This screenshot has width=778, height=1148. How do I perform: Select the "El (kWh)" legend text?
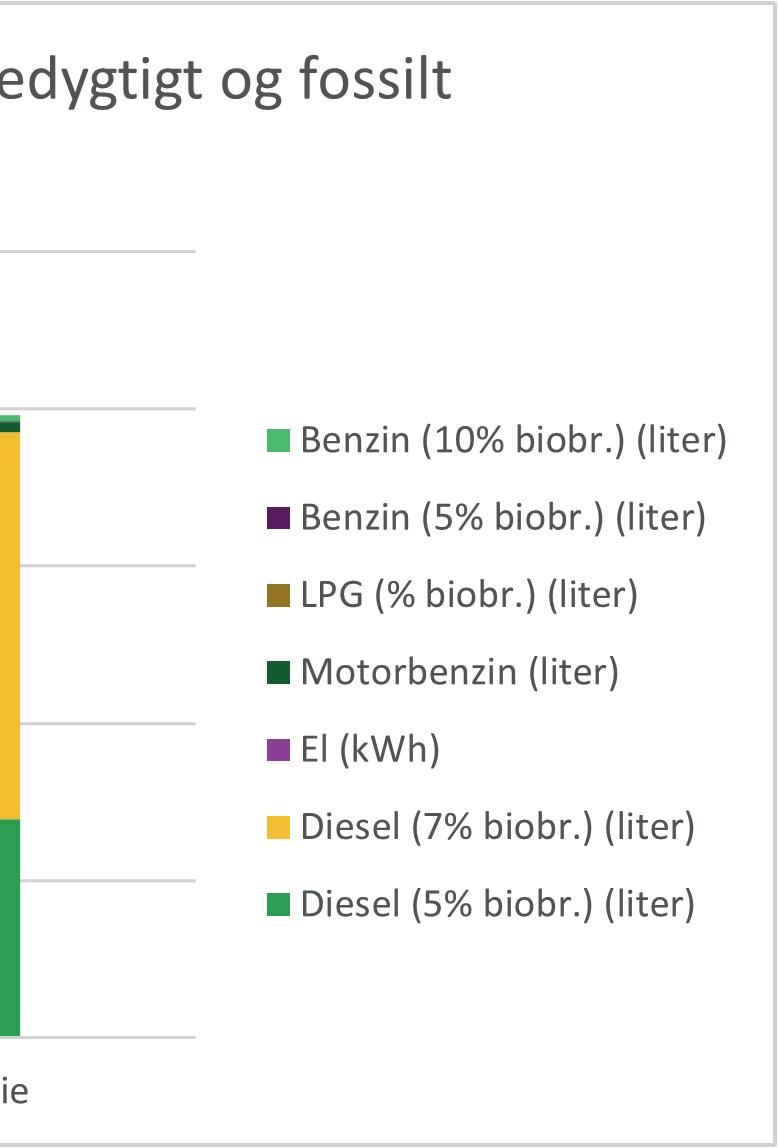[370, 750]
